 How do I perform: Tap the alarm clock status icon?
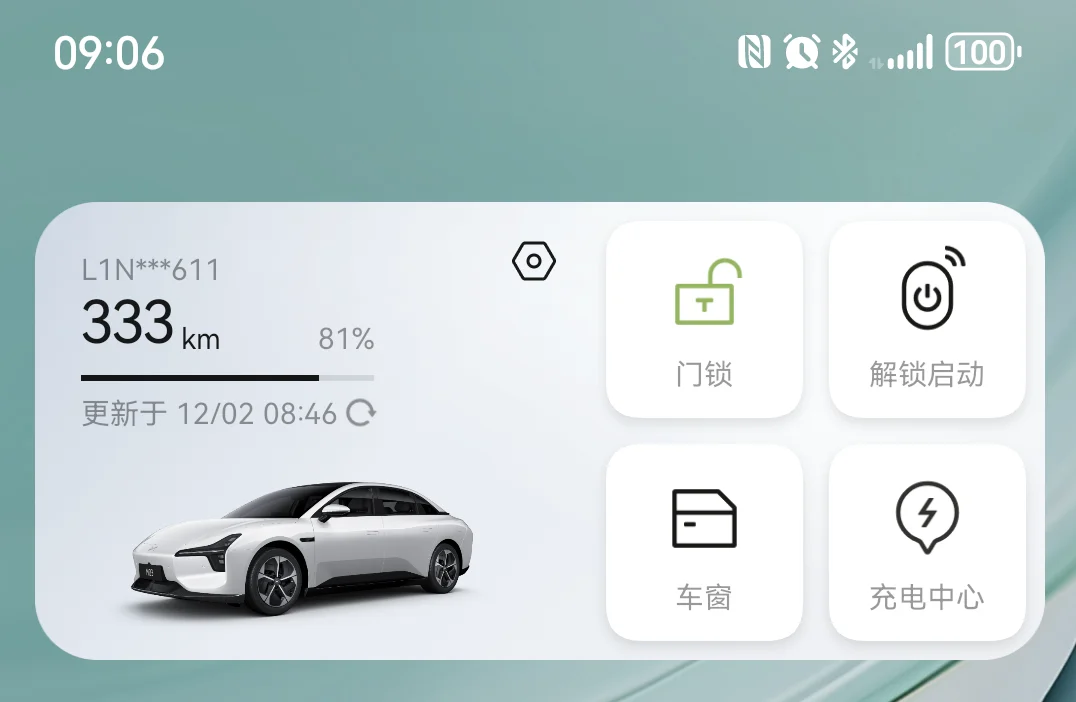point(802,52)
